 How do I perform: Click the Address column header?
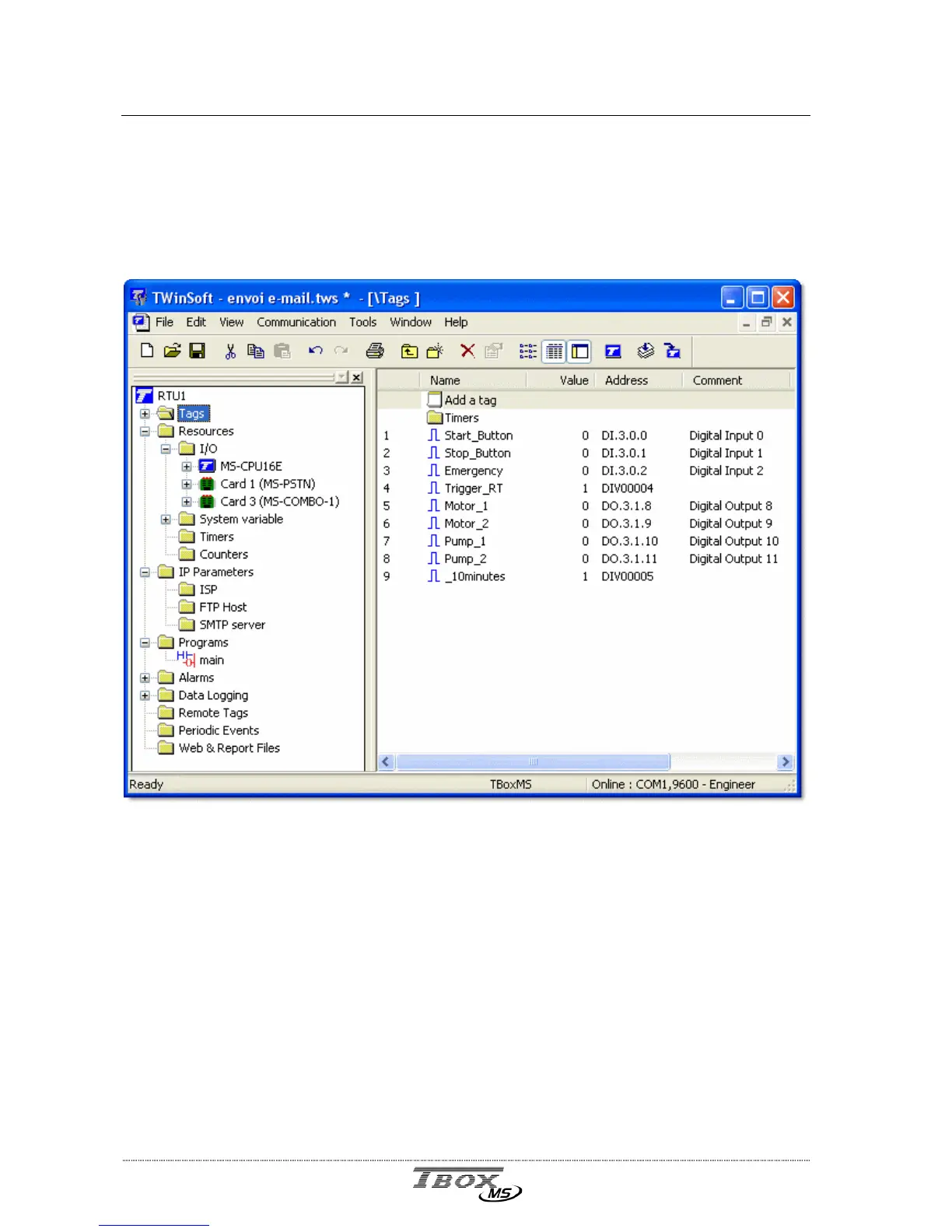click(x=639, y=380)
